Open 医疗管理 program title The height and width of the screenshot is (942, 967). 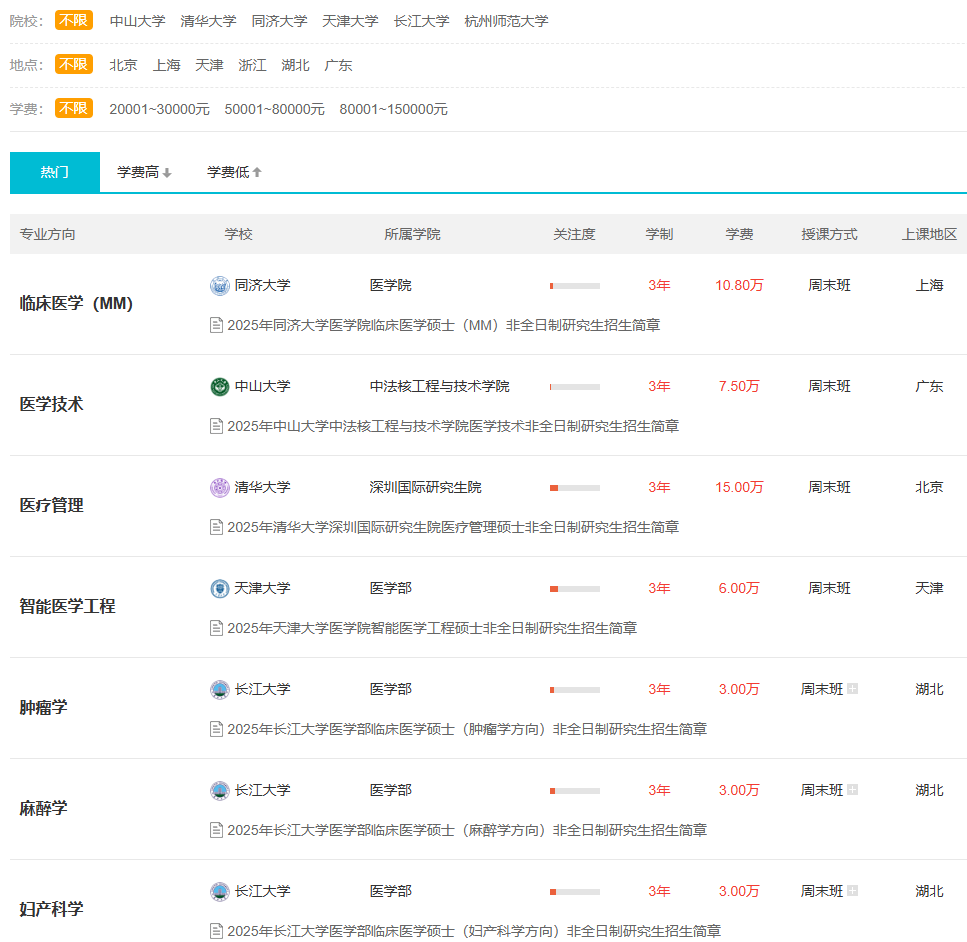coord(51,505)
